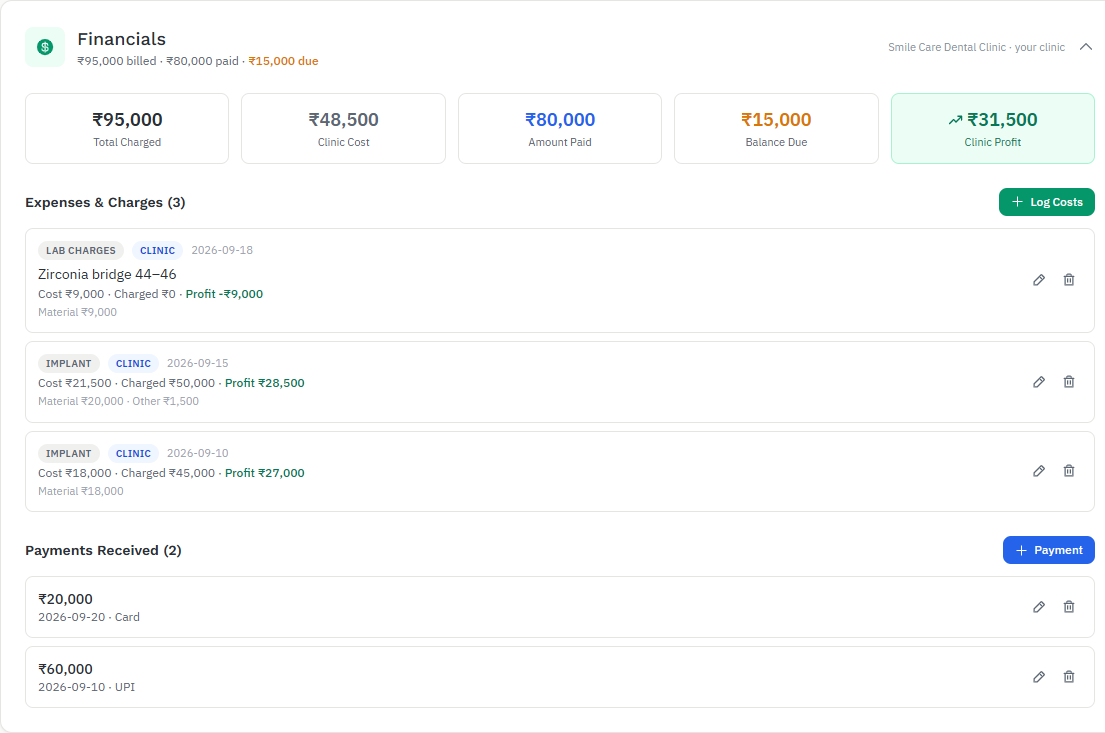The image size is (1105, 733).
Task: Edit the ₹20,000 Card payment
Action: click(x=1039, y=607)
